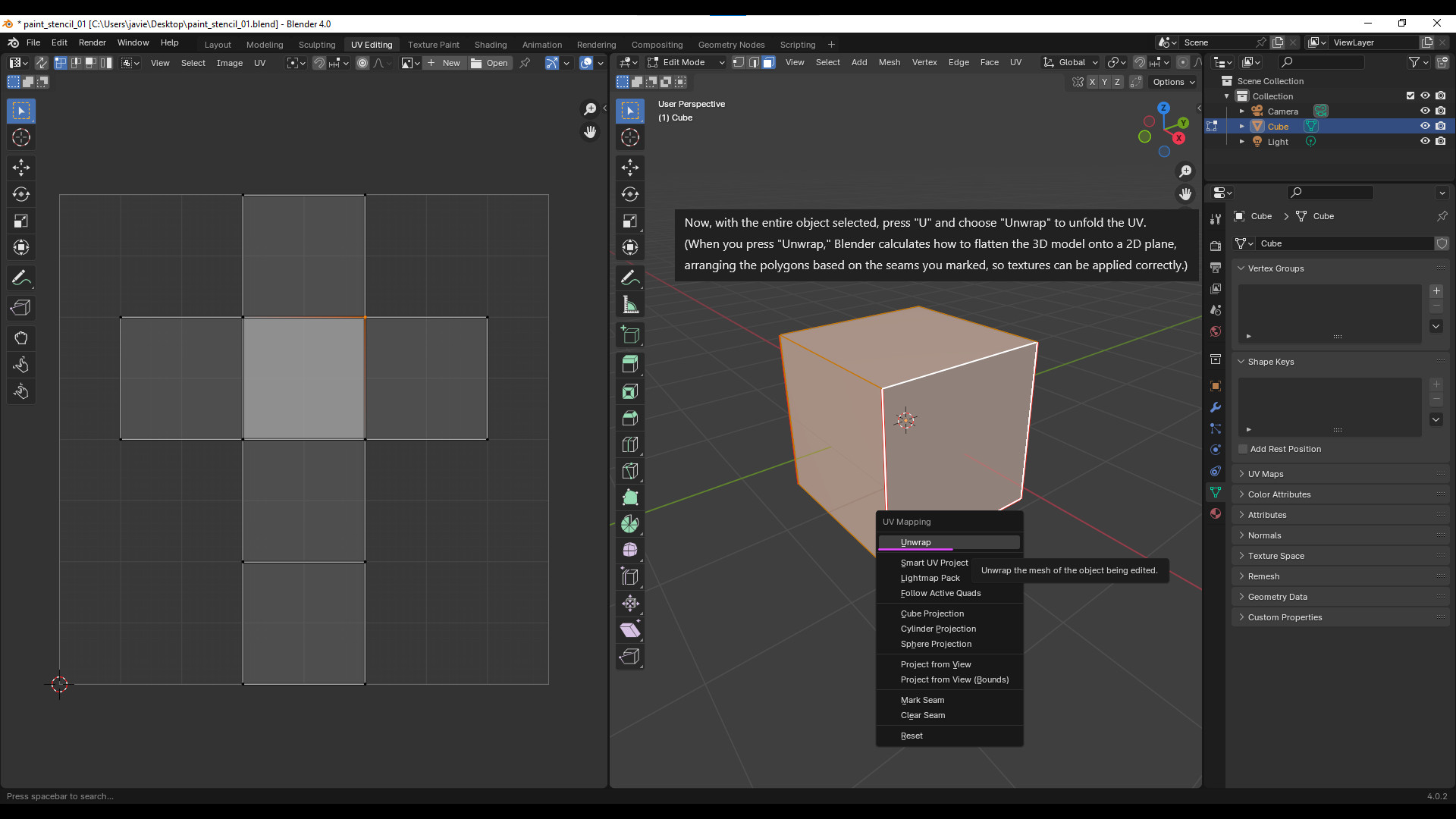Screen dimensions: 1456x819
Task: Open the Modifiers properties tab
Action: 1216,407
